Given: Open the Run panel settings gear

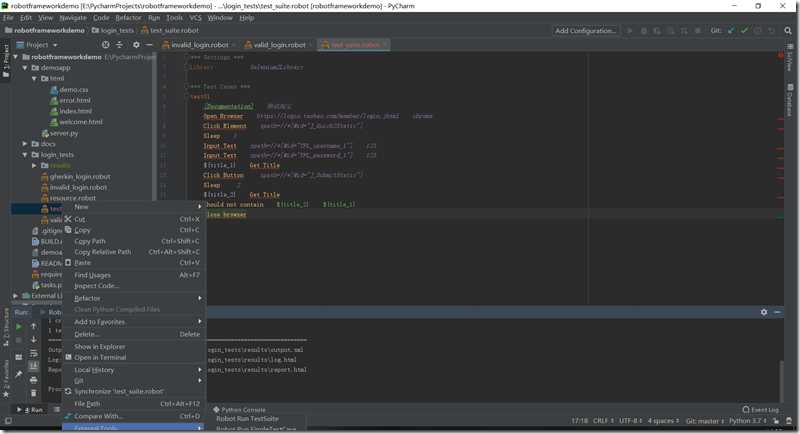Looking at the screenshot, I should click(764, 312).
